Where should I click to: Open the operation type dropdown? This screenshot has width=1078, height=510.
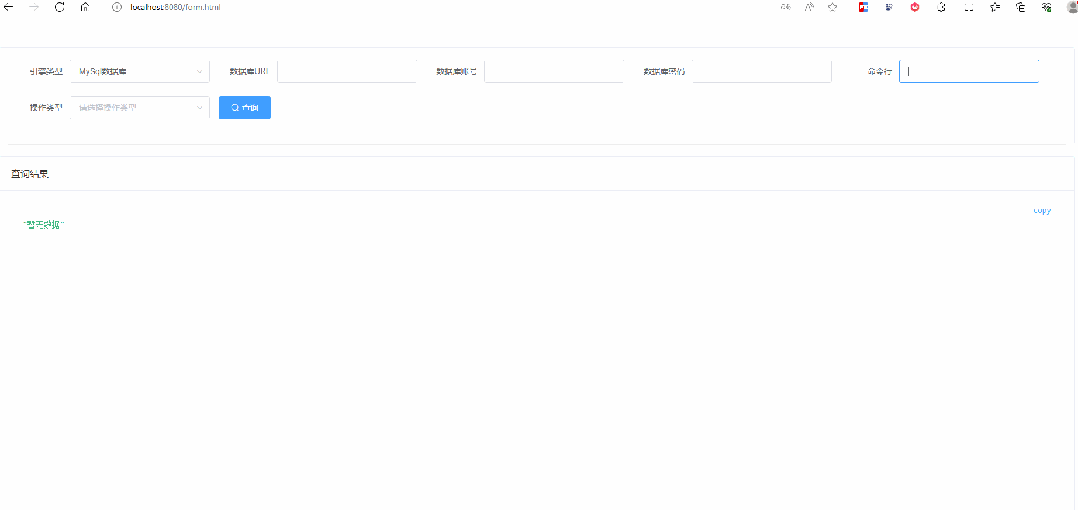pos(140,107)
